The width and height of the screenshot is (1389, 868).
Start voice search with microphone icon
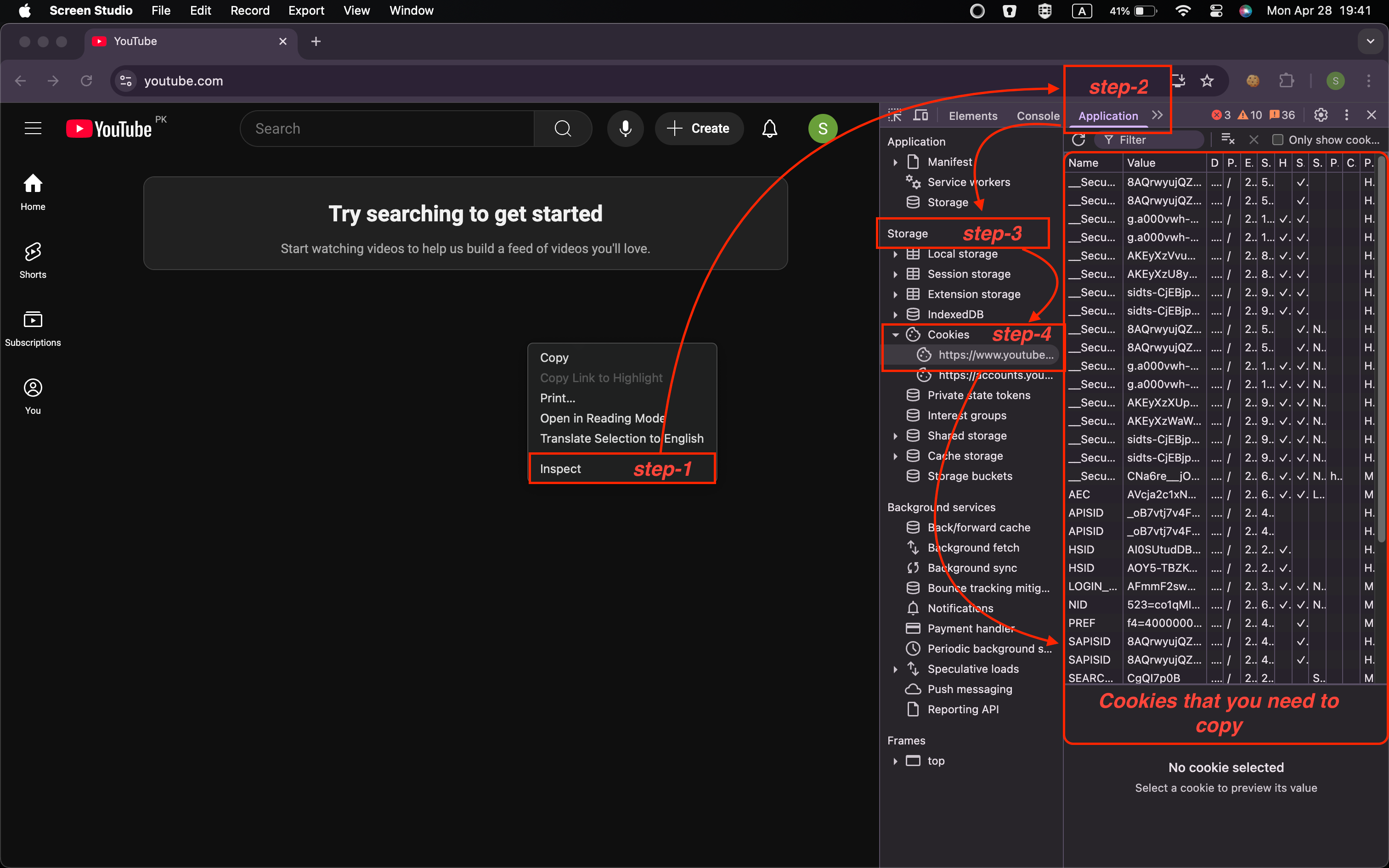pos(626,129)
